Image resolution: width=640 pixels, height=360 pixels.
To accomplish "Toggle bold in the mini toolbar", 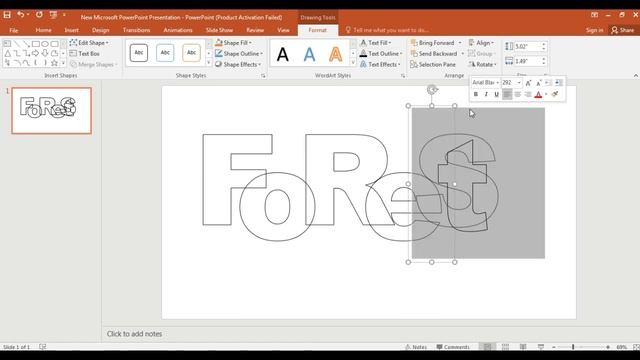I will 476,94.
